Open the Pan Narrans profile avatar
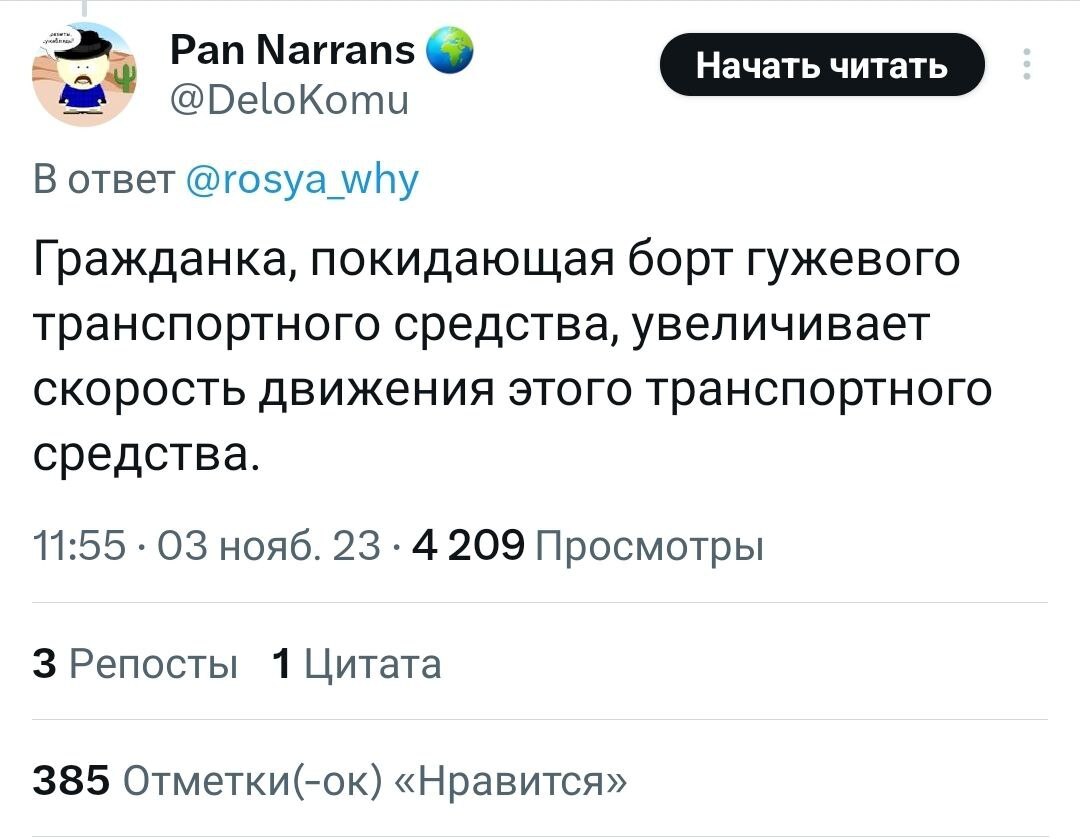This screenshot has width=1080, height=839. click(84, 76)
